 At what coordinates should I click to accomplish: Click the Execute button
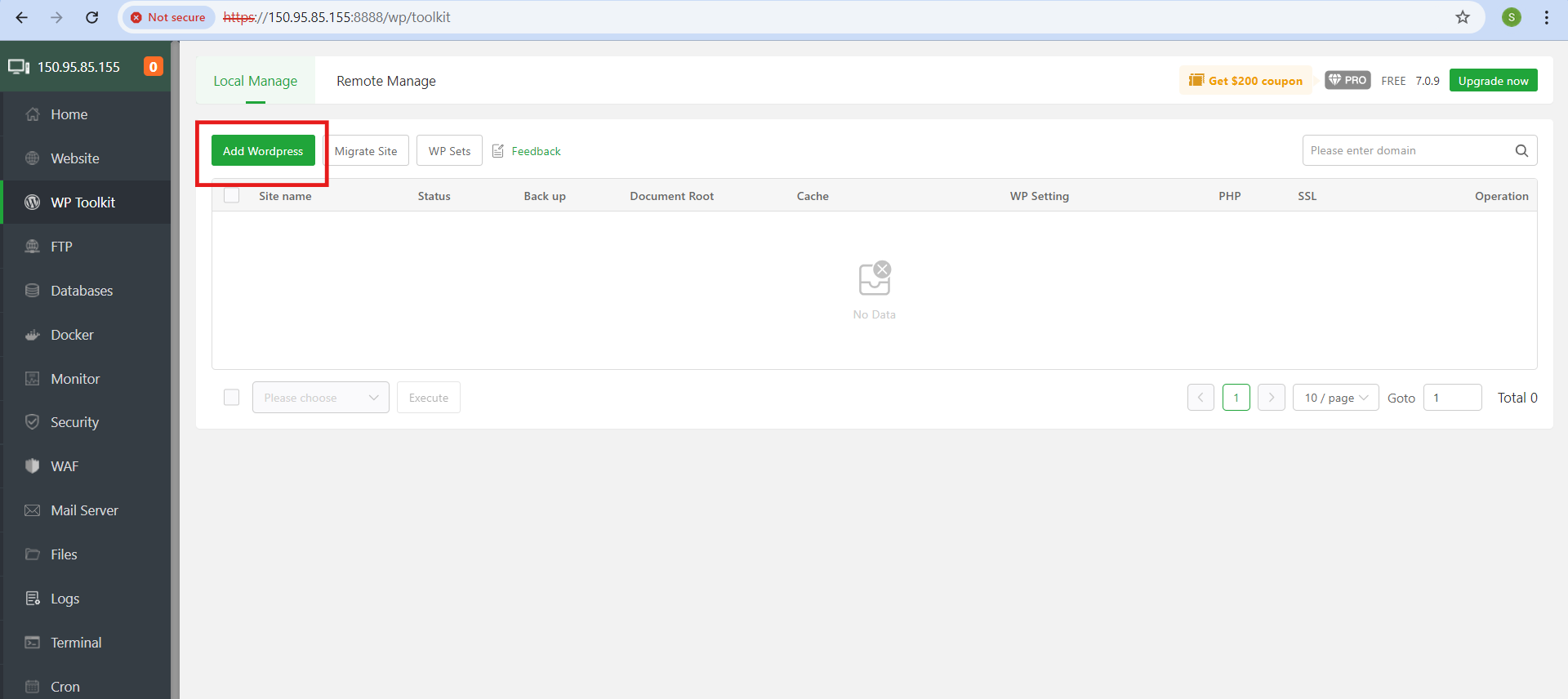click(x=429, y=398)
